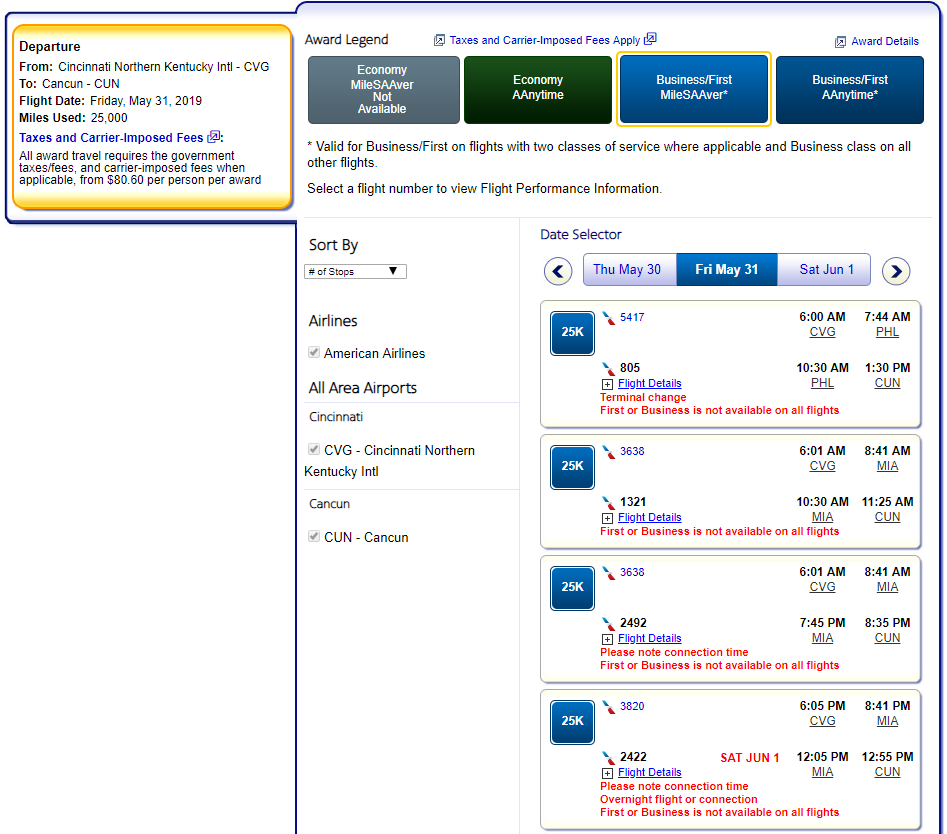This screenshot has width=947, height=834.
Task: Select 25K award for flight 5417
Action: (x=572, y=332)
